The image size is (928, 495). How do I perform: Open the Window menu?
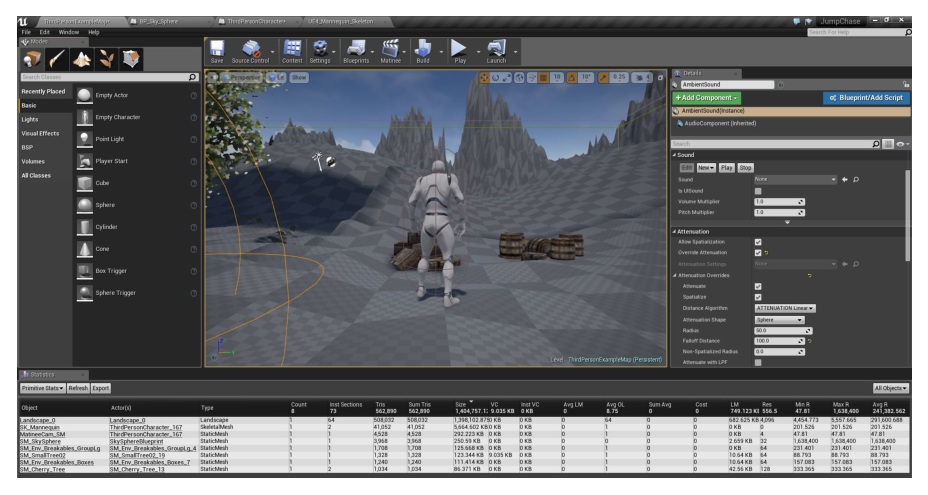[x=69, y=32]
